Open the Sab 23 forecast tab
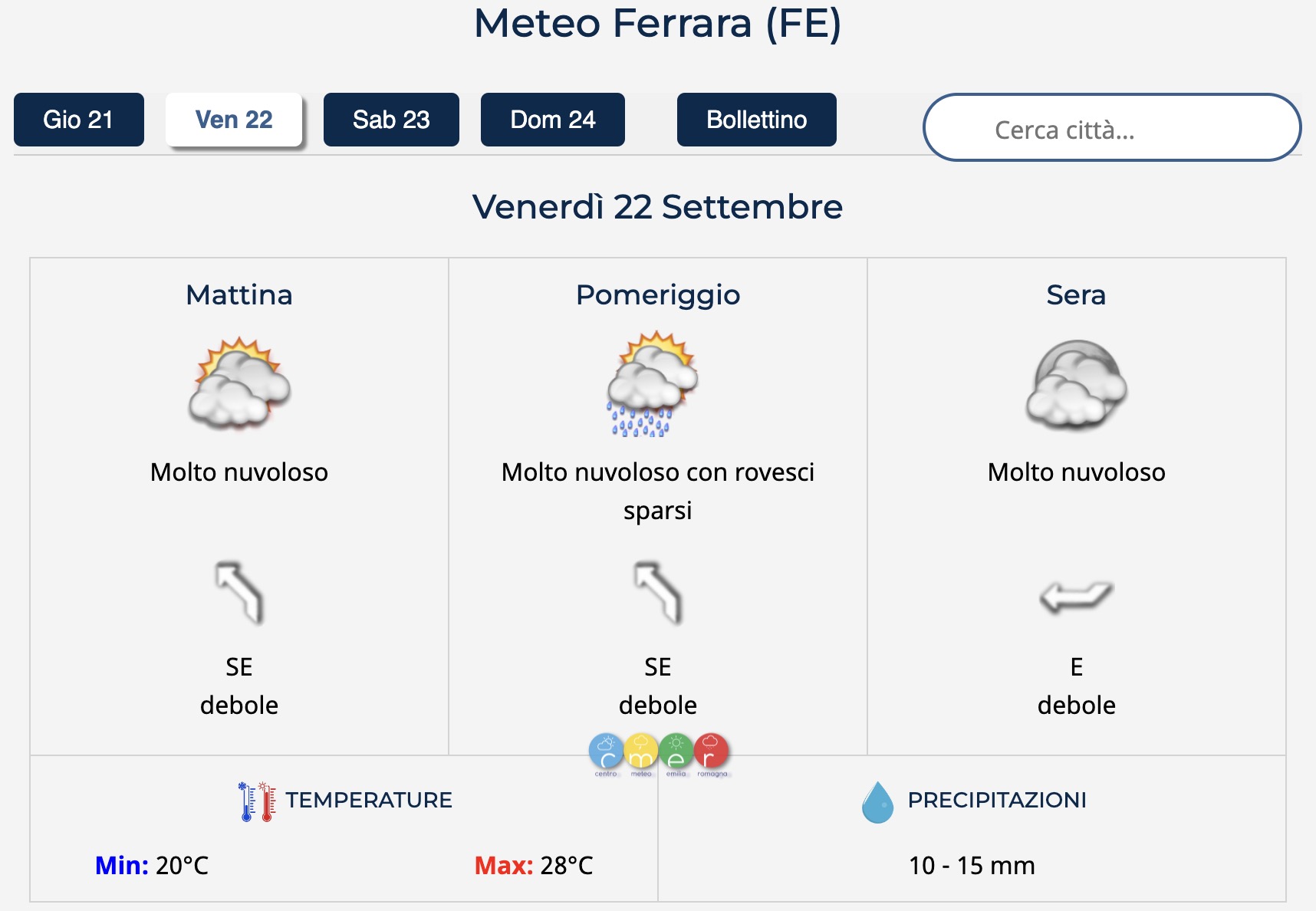 (x=391, y=120)
